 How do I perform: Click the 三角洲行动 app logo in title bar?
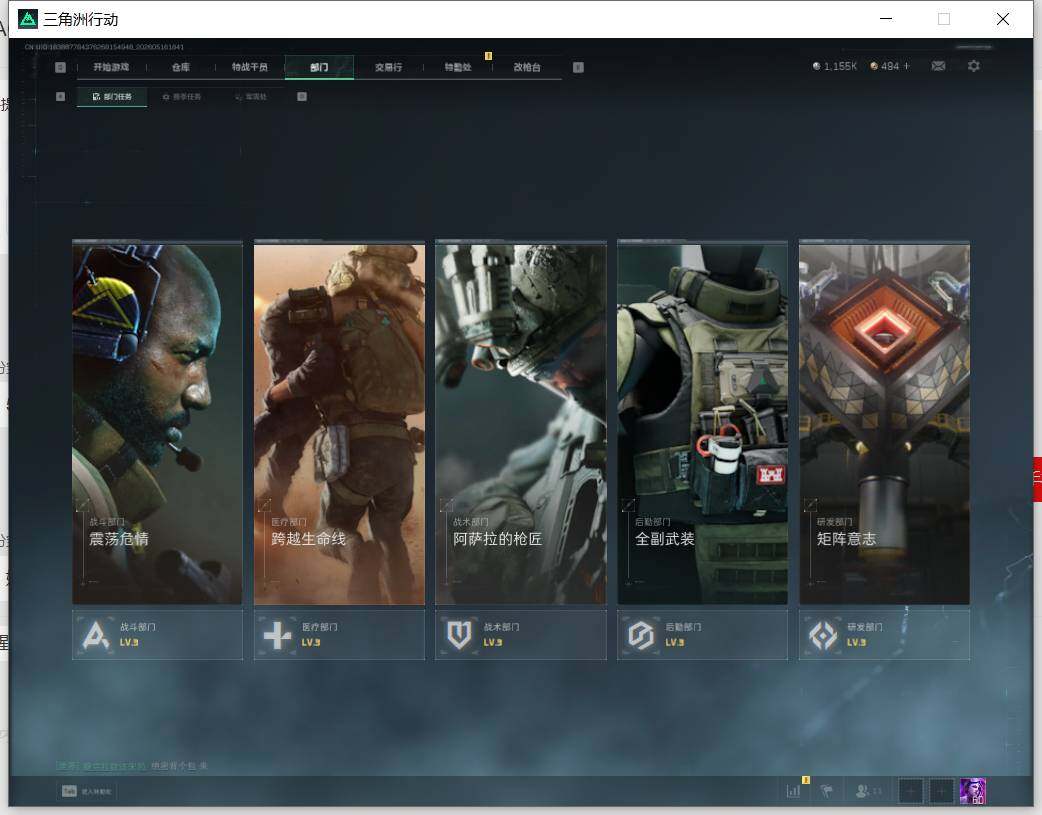[28, 19]
